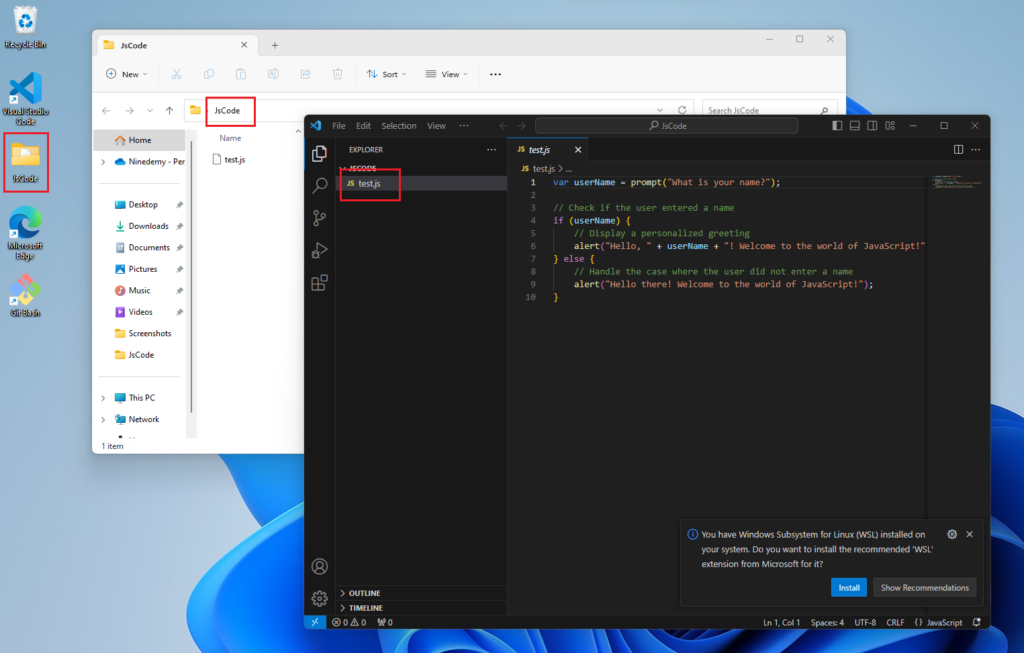Click the Search JsCode field in File Explorer
The image size is (1024, 653).
pos(769,110)
